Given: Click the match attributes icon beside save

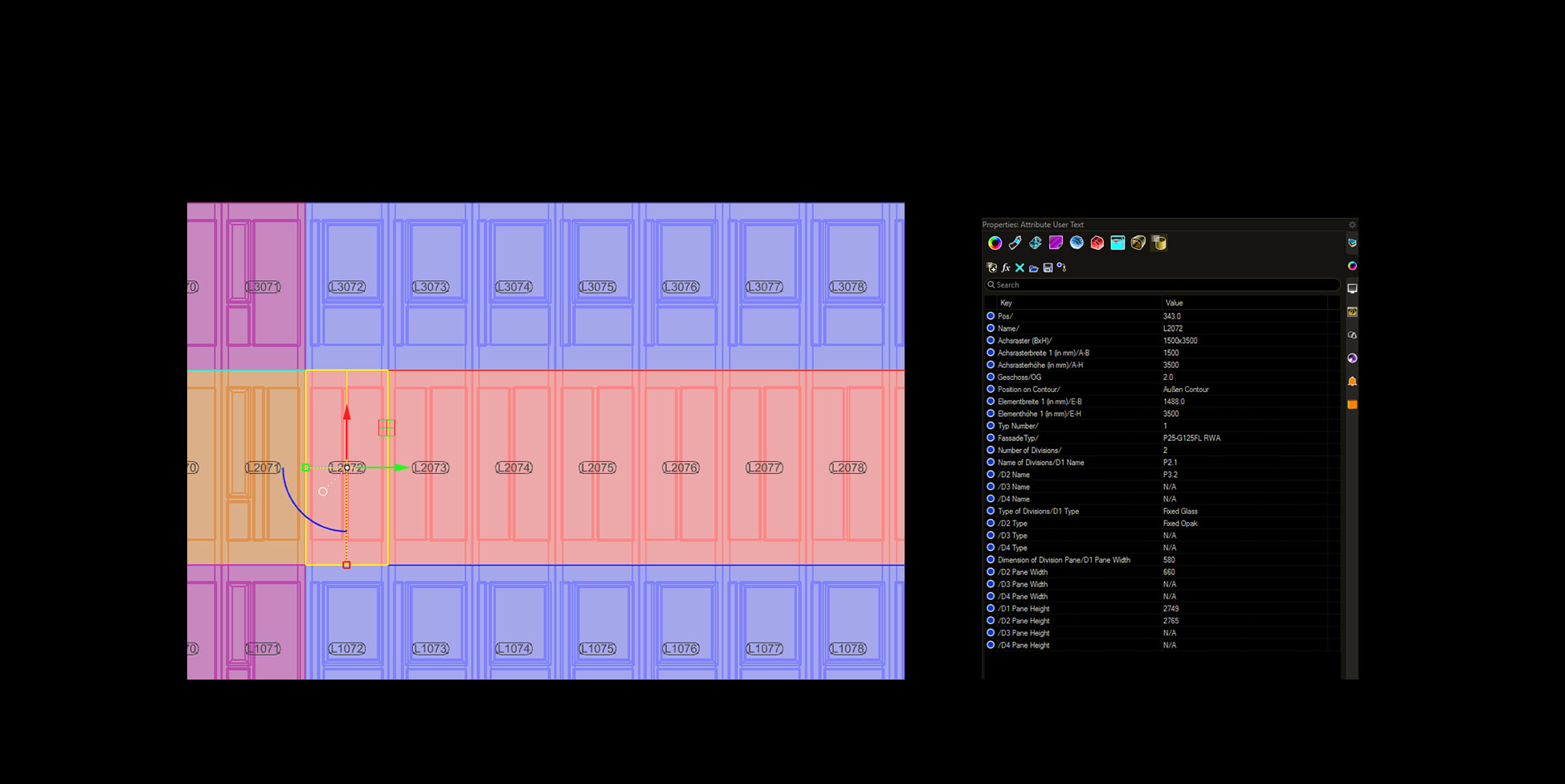Looking at the screenshot, I should [1061, 267].
